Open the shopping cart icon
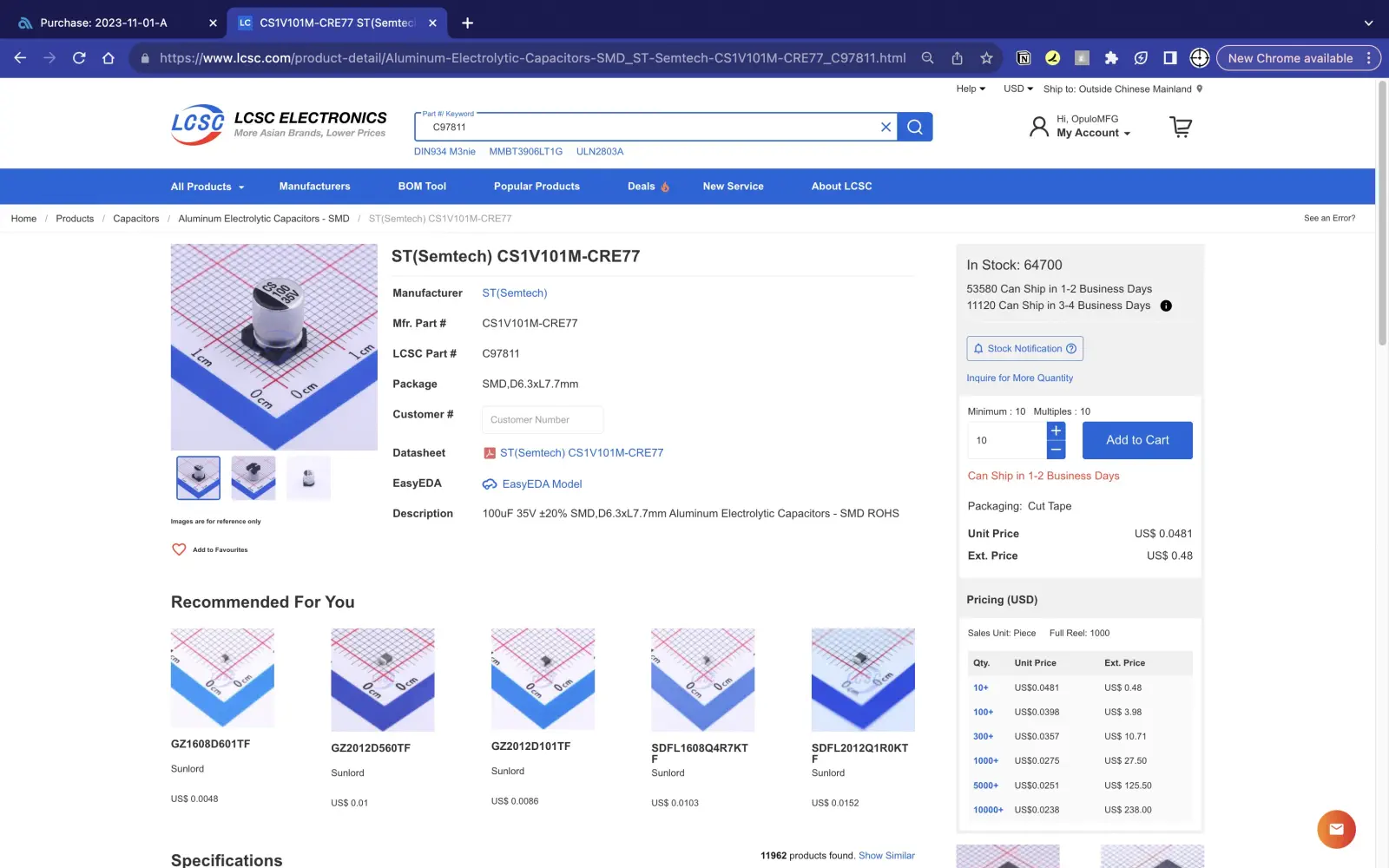The height and width of the screenshot is (868, 1389). tap(1181, 127)
